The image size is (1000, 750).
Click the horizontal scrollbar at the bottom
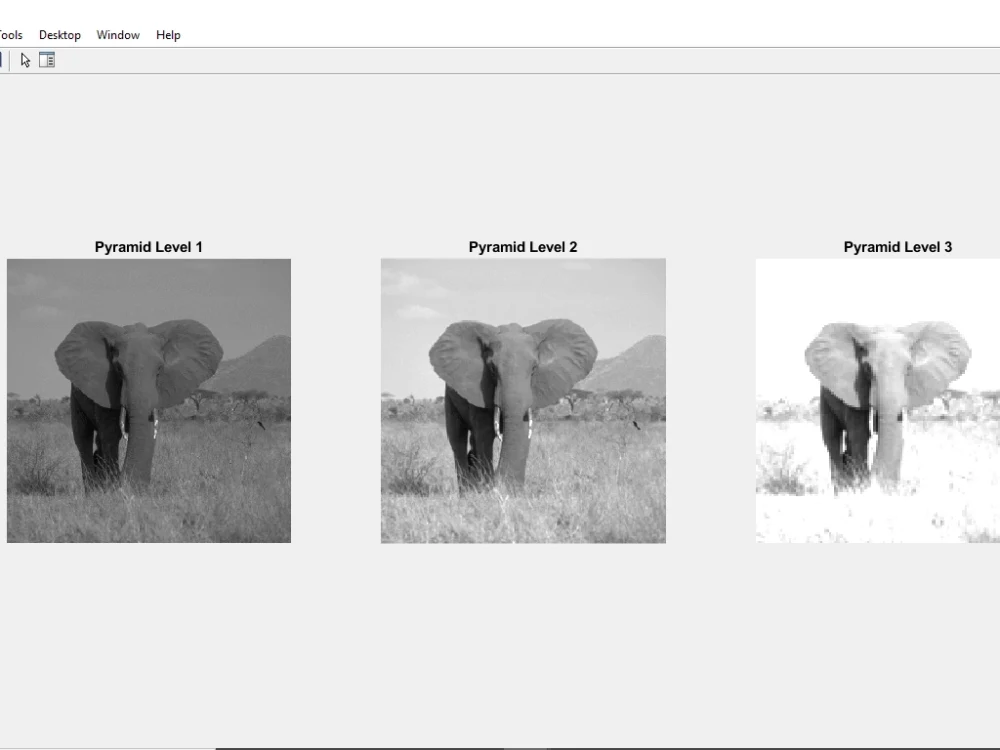point(600,745)
